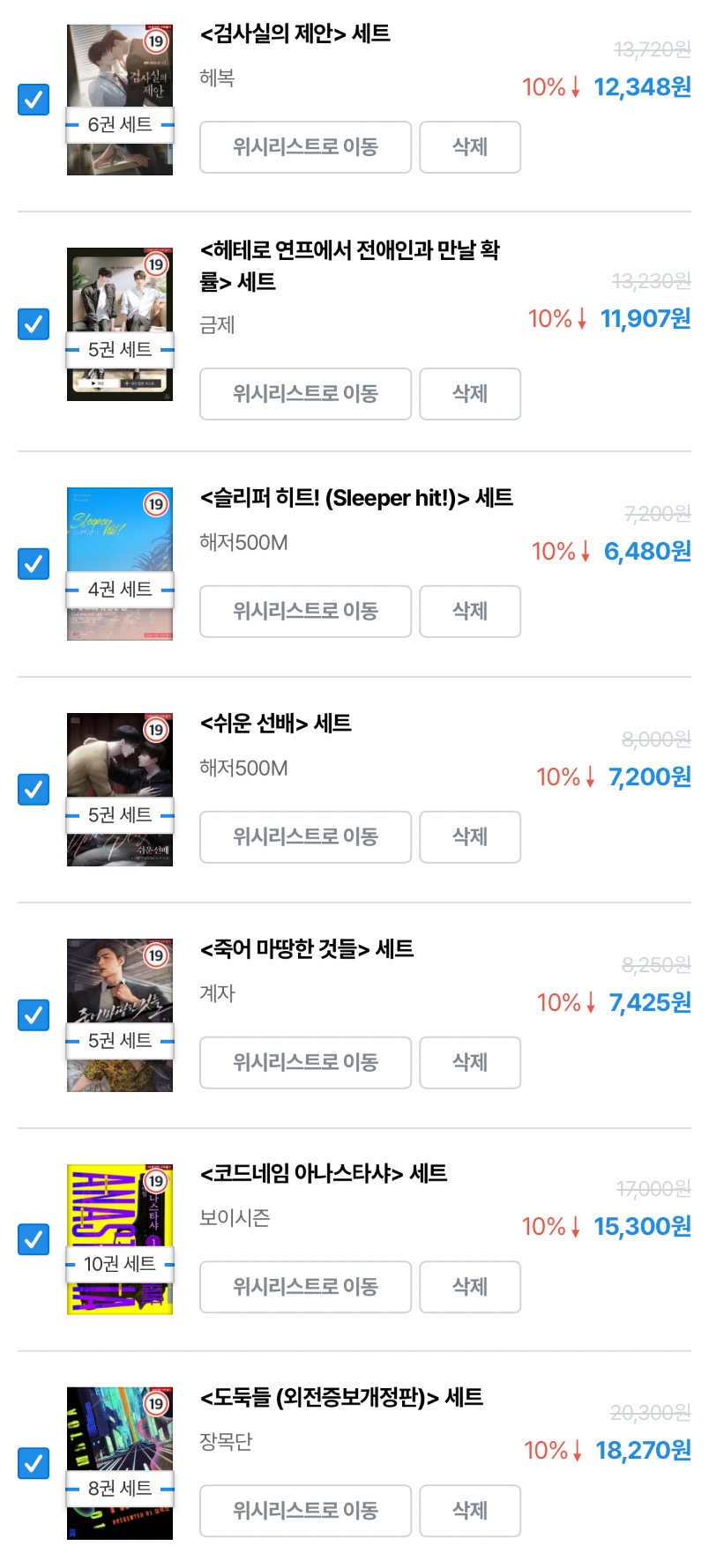Uncheck the 검사실의 제안 set checkbox
This screenshot has height=1568, width=709.
34,99
